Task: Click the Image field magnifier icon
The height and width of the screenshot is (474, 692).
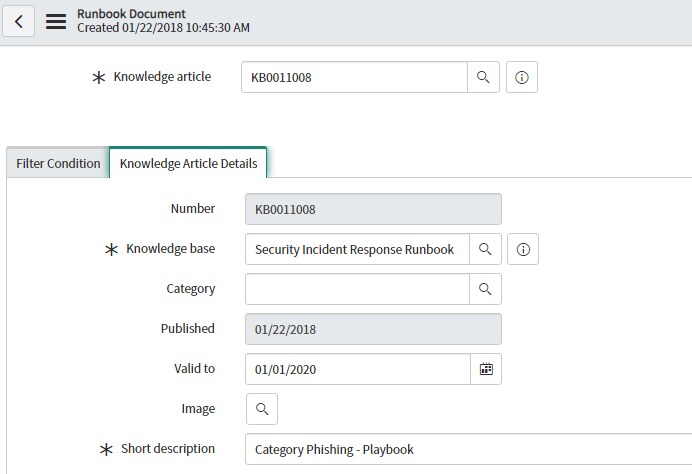Action: coord(262,409)
